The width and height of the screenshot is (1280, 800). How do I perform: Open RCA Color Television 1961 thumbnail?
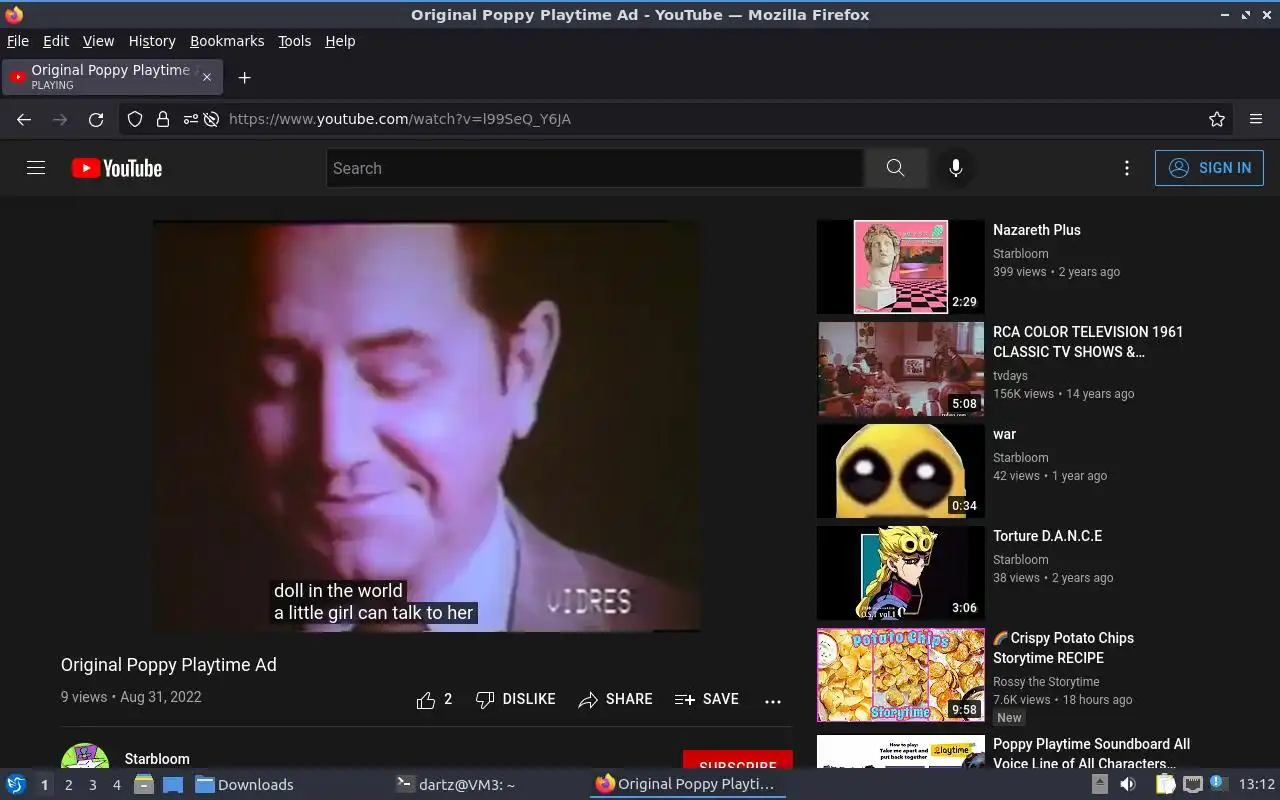(901, 369)
